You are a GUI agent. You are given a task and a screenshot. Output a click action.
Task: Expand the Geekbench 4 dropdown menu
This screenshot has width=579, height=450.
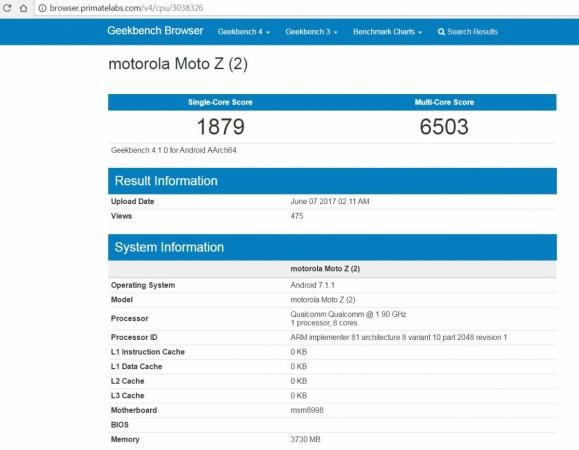pos(244,32)
